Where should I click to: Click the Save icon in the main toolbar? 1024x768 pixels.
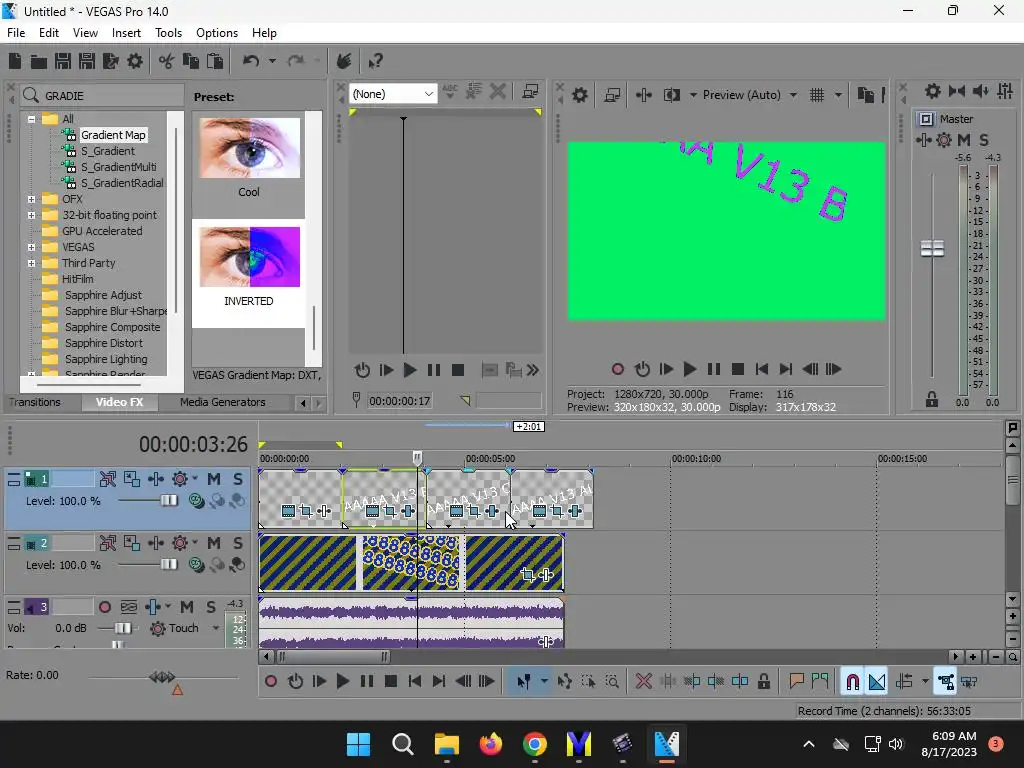pos(63,61)
